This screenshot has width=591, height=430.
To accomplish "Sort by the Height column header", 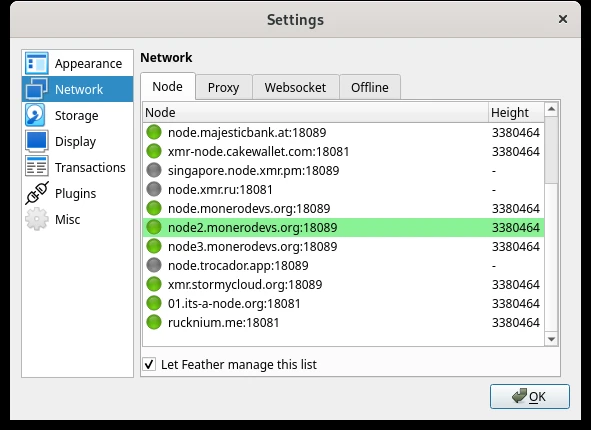I will coord(516,112).
